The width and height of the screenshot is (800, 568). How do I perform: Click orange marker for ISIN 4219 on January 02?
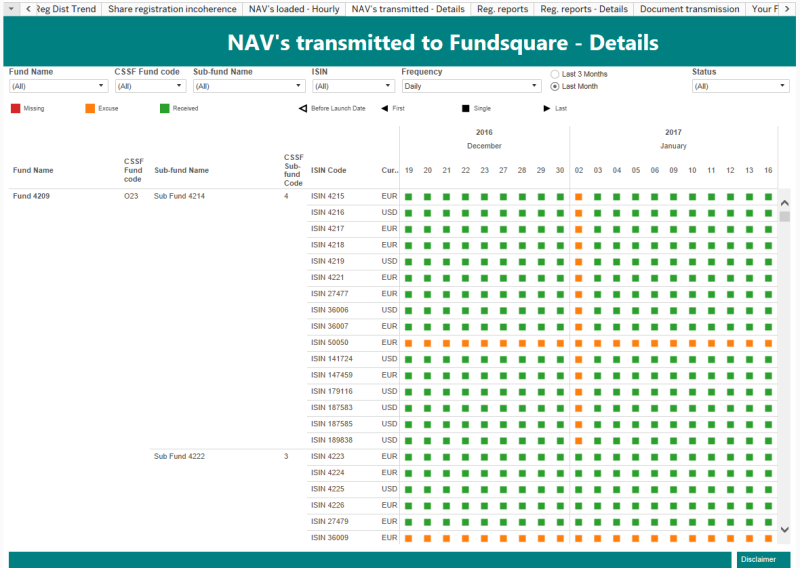click(x=579, y=262)
